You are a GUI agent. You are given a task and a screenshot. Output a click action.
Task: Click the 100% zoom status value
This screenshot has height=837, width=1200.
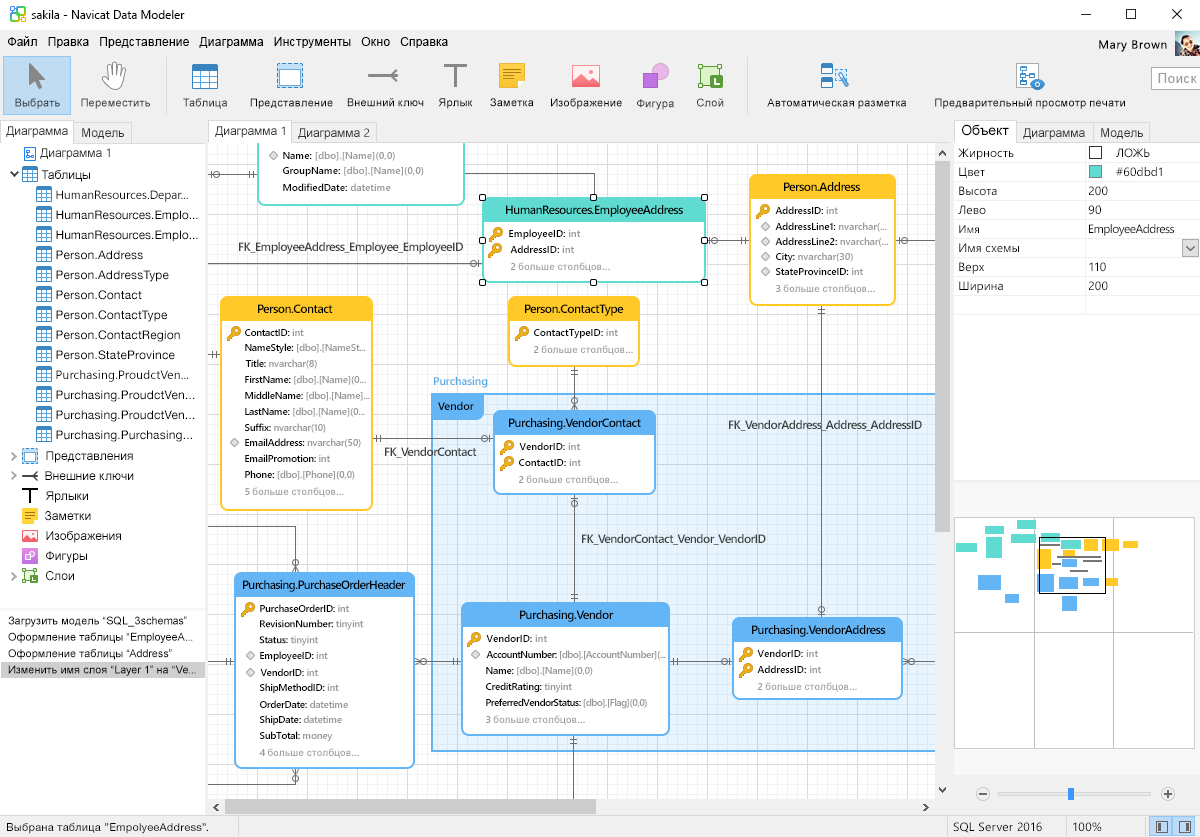click(1087, 827)
